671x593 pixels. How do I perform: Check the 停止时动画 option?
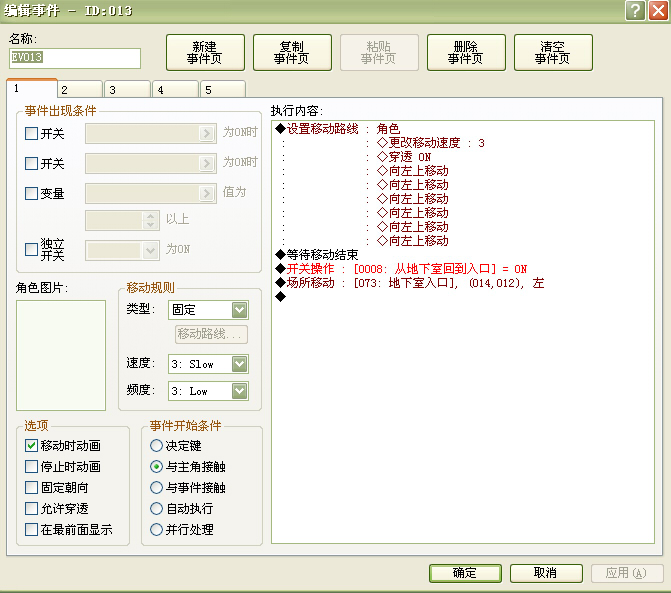[x=31, y=466]
